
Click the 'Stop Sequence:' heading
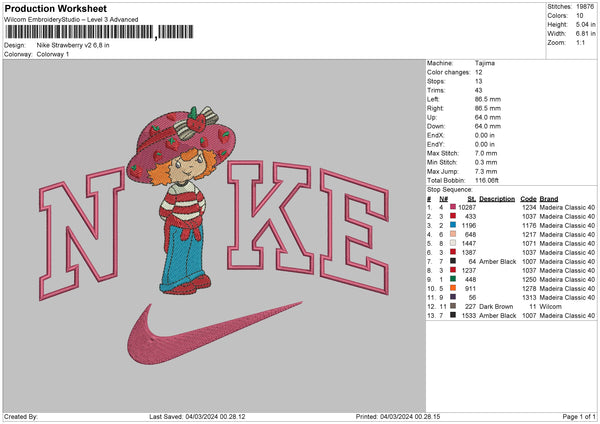450,189
